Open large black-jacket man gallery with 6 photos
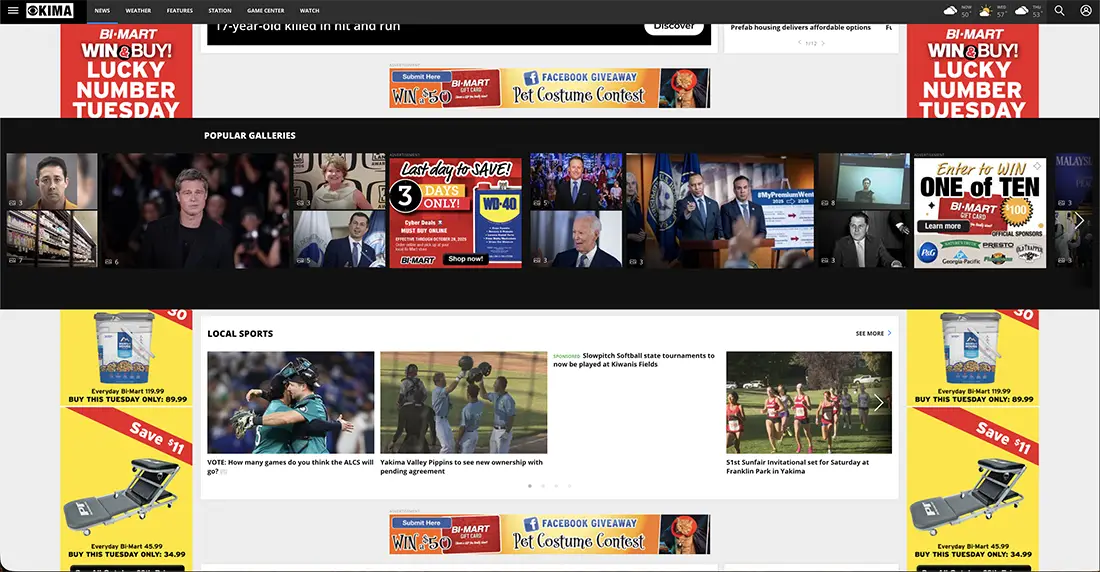 (196, 211)
